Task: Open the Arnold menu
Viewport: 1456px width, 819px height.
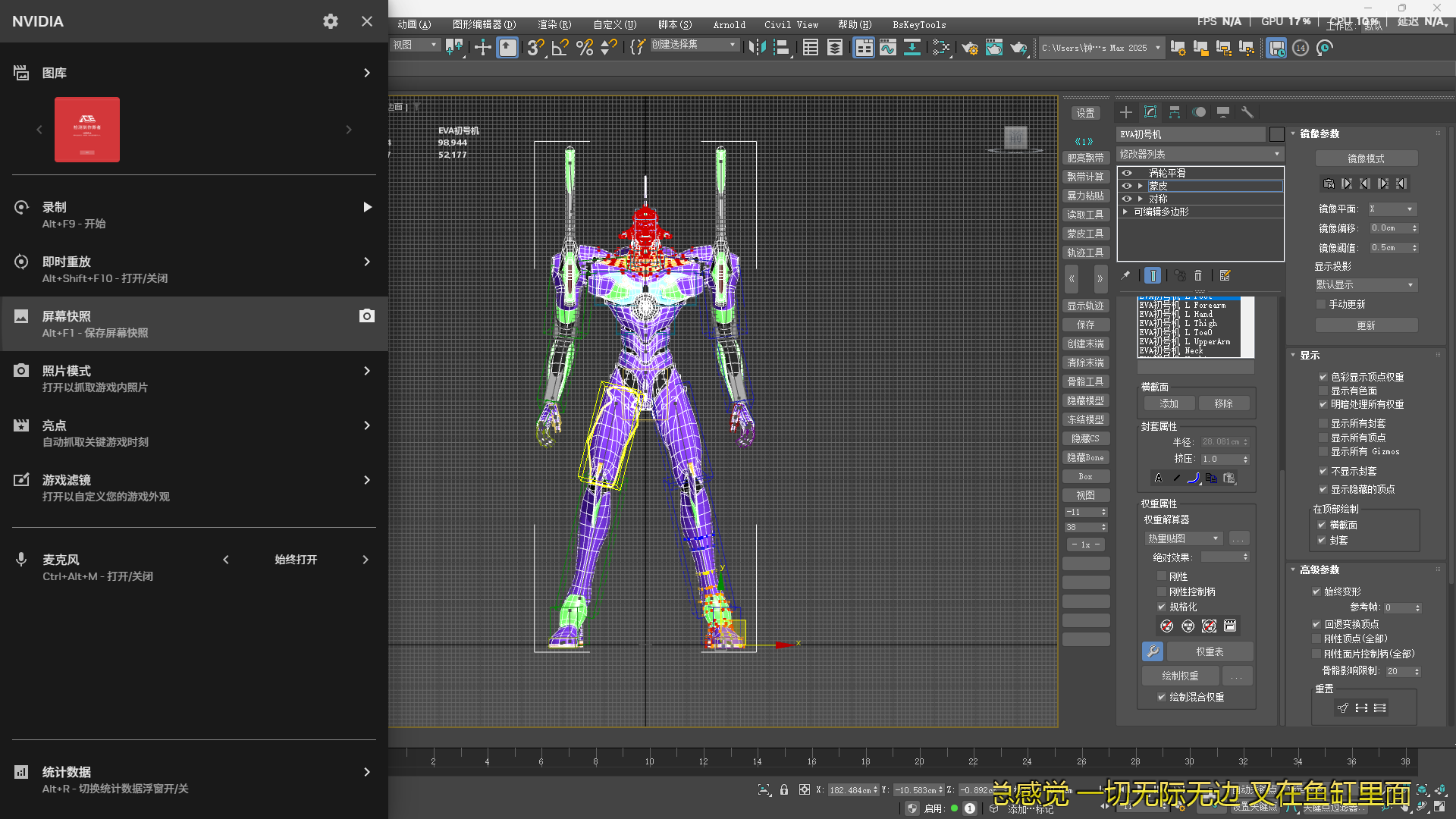Action: point(729,24)
